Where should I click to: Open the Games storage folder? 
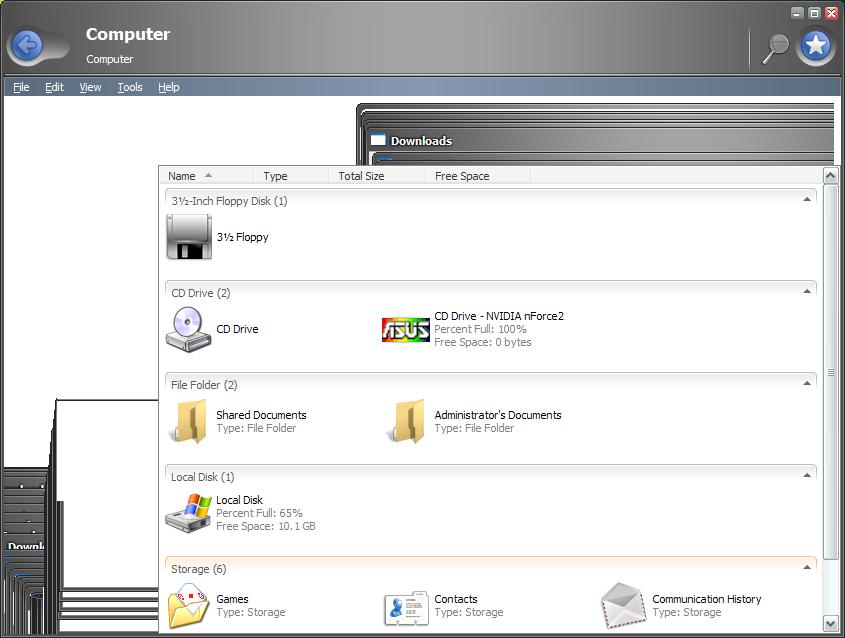[188, 606]
